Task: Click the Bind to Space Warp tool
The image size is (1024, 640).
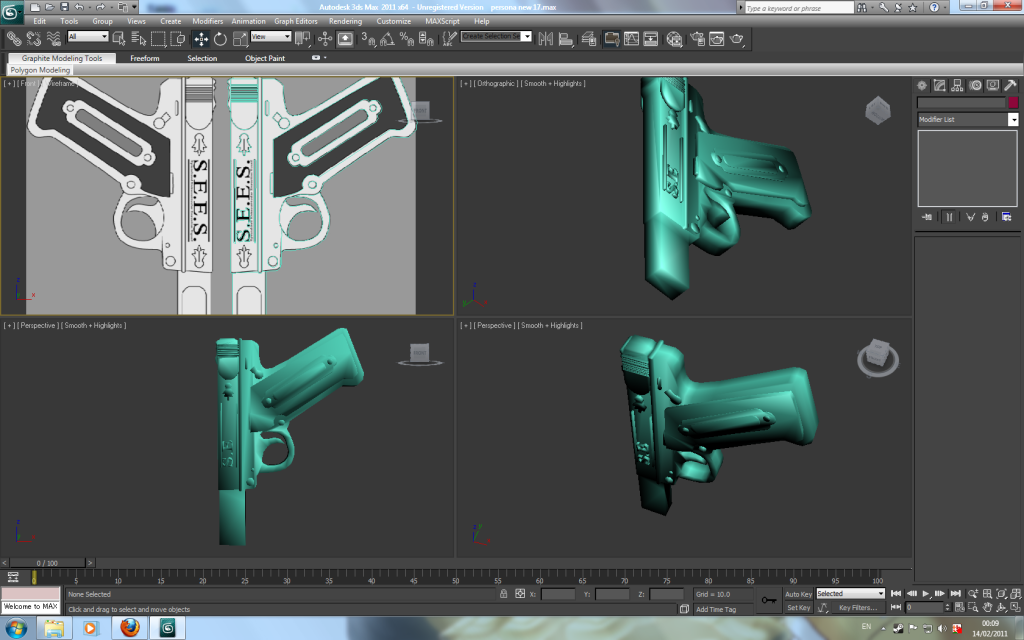Action: coord(54,39)
